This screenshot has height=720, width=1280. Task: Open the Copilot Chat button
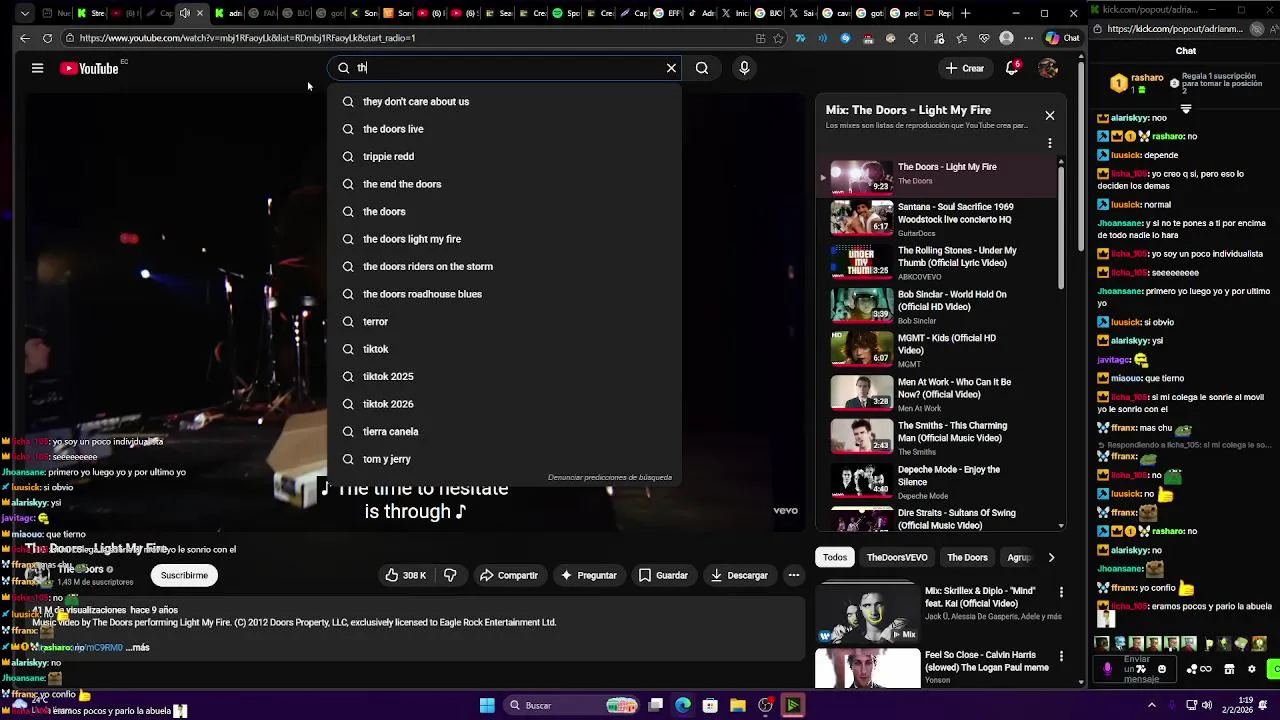tap(1062, 38)
